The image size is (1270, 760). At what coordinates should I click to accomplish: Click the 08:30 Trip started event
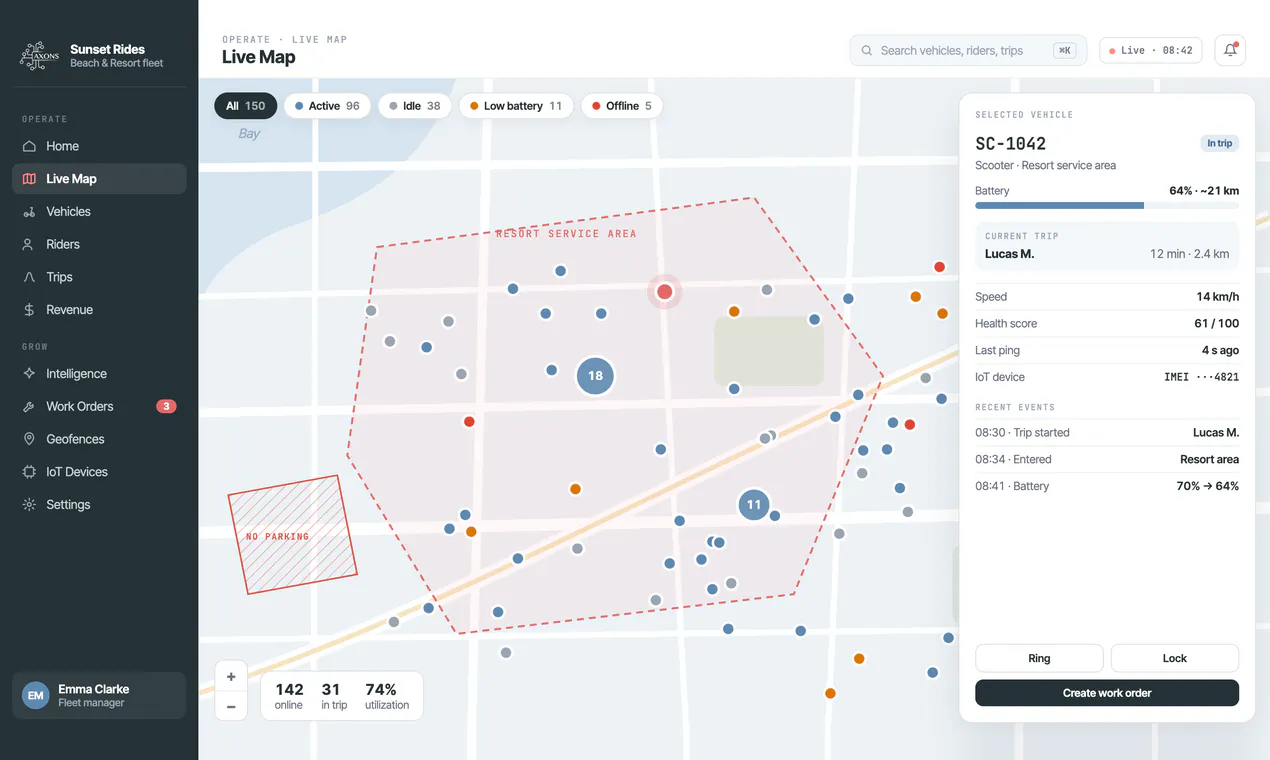(1107, 433)
